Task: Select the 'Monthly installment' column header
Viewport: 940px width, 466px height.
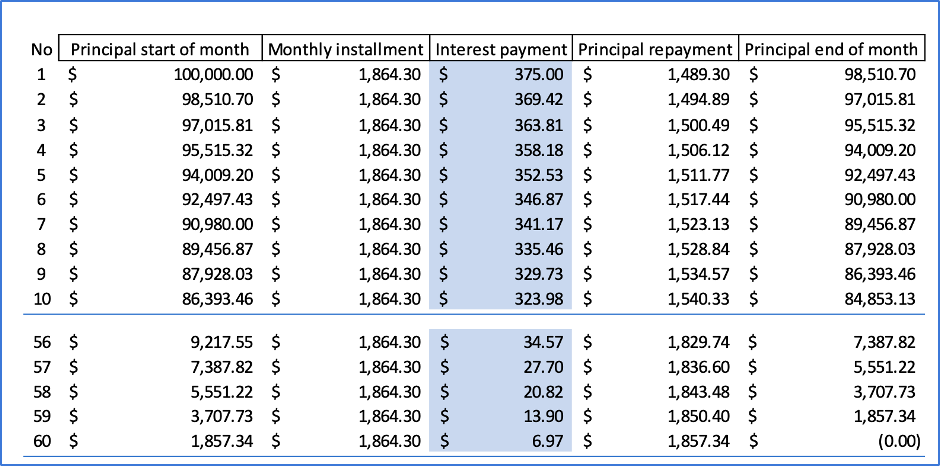Action: 346,49
